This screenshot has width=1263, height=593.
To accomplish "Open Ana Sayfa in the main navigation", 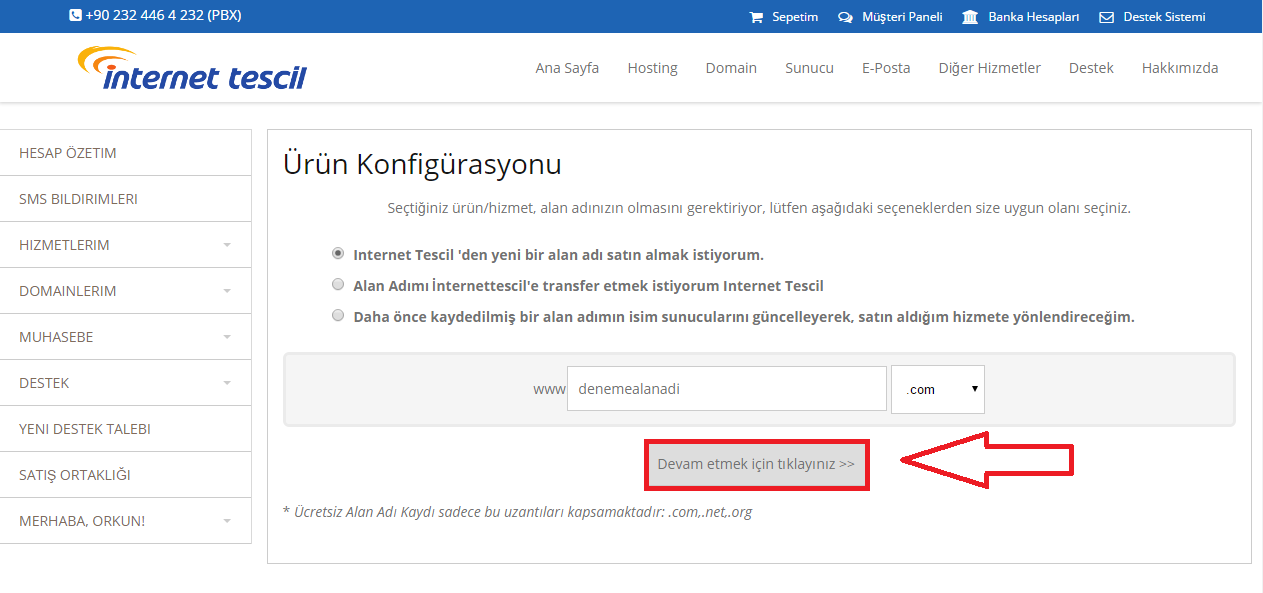I will (567, 68).
